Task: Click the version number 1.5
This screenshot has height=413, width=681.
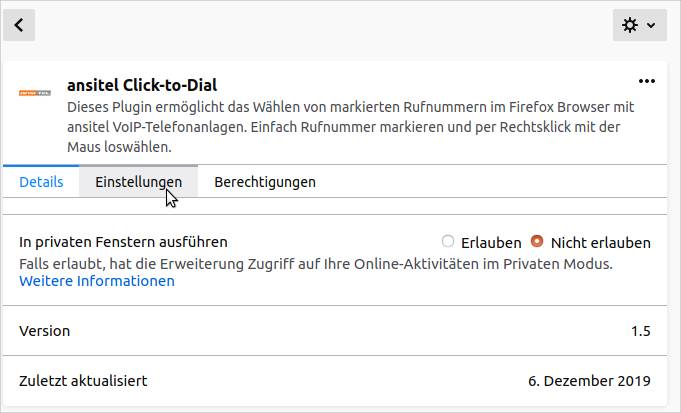Action: tap(640, 331)
